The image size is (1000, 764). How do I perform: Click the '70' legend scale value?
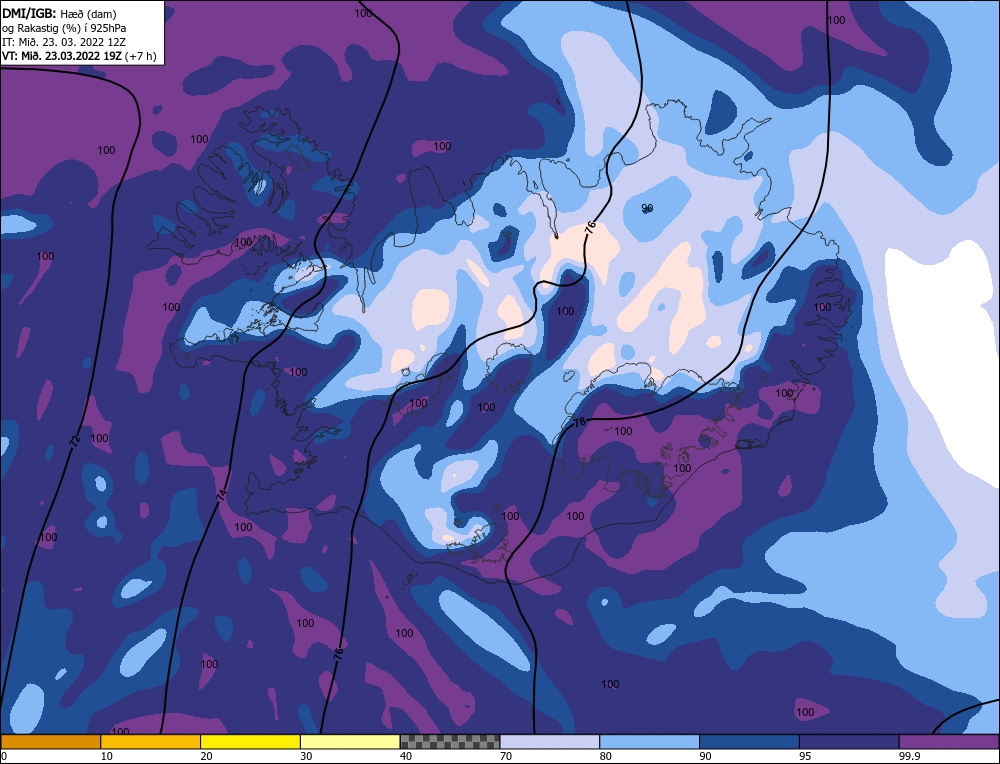click(x=506, y=756)
